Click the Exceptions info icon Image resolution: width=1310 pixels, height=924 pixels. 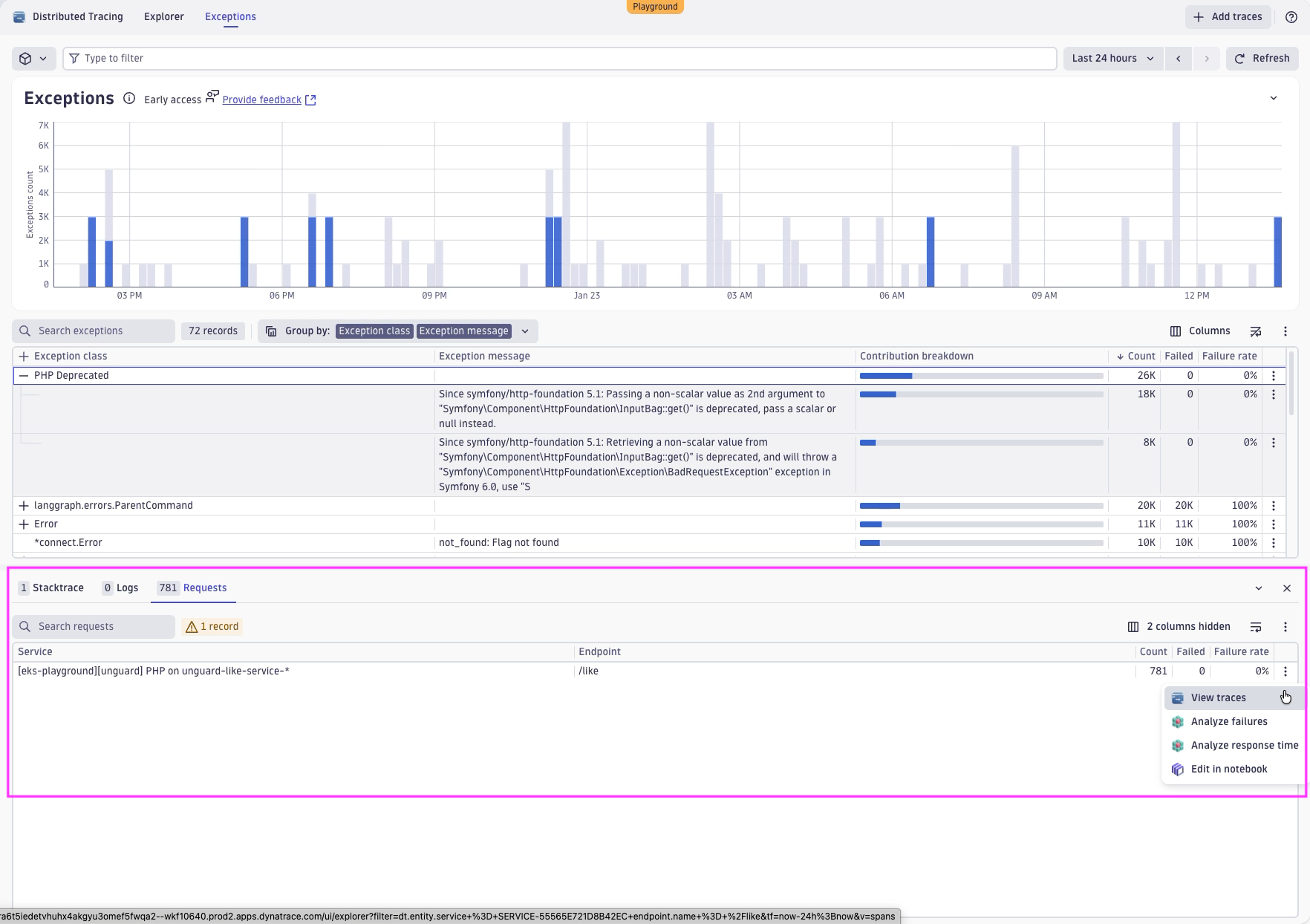[129, 99]
